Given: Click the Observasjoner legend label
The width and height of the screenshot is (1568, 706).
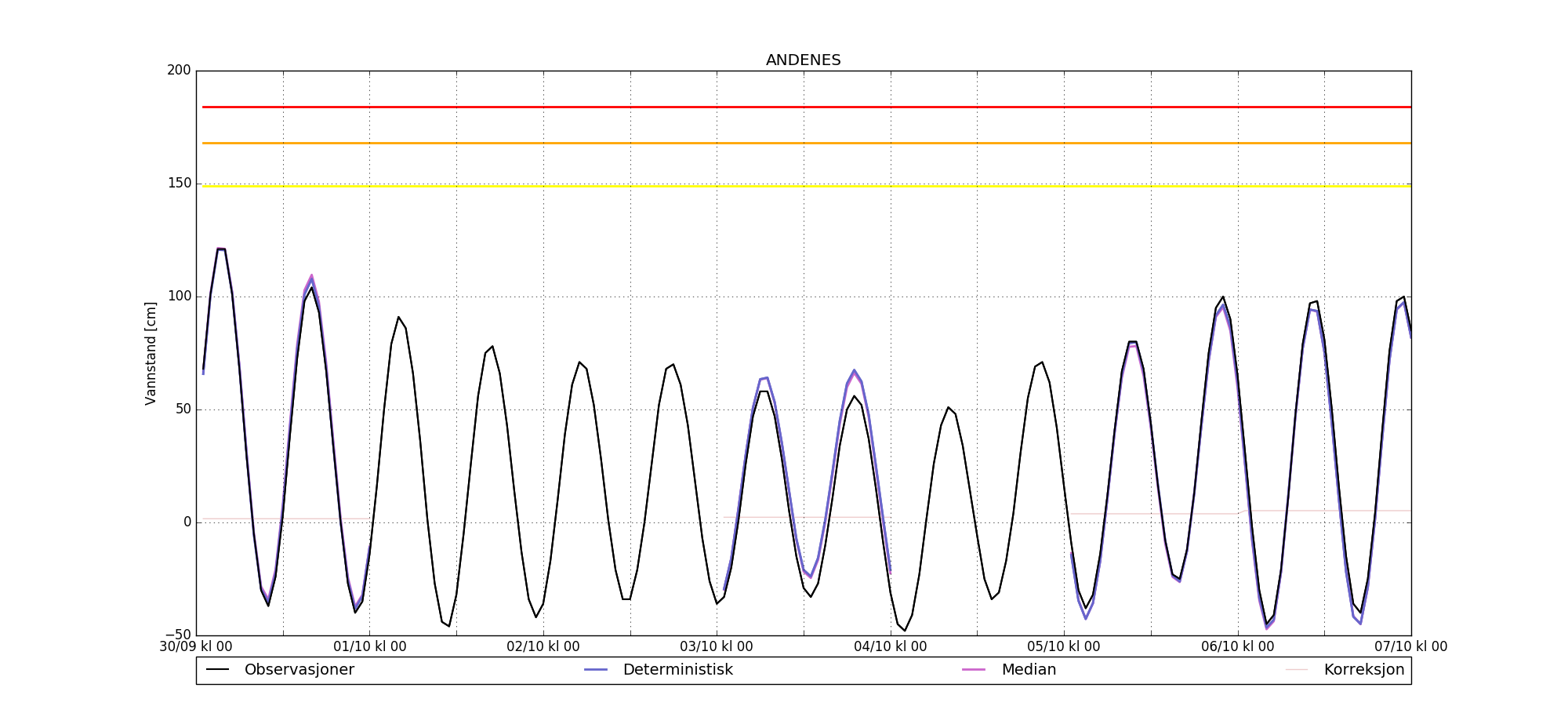Looking at the screenshot, I should (299, 670).
